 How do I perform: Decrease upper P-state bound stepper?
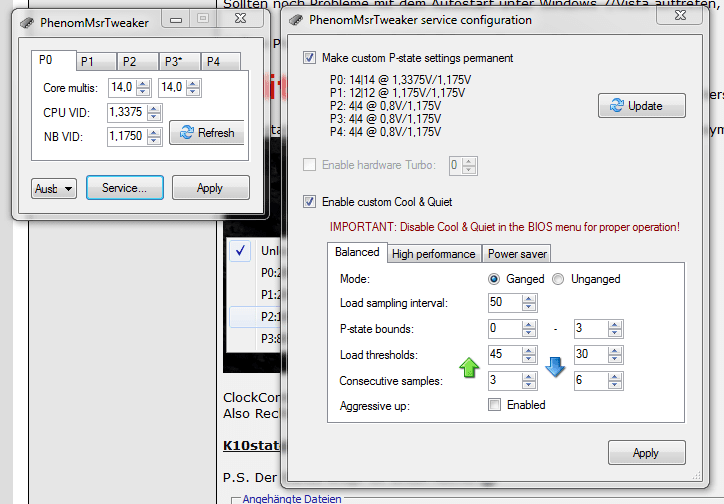[615, 333]
